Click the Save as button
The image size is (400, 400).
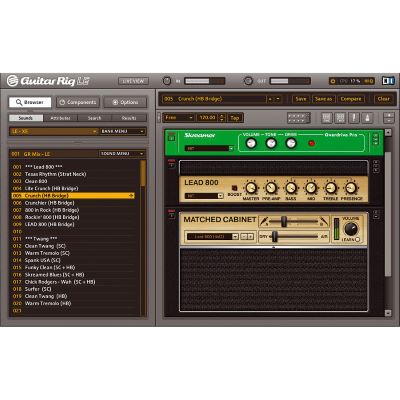point(323,99)
